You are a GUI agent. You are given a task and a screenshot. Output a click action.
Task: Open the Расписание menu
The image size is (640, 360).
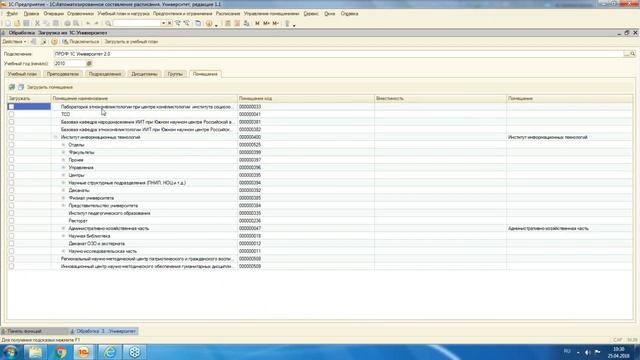coord(228,13)
